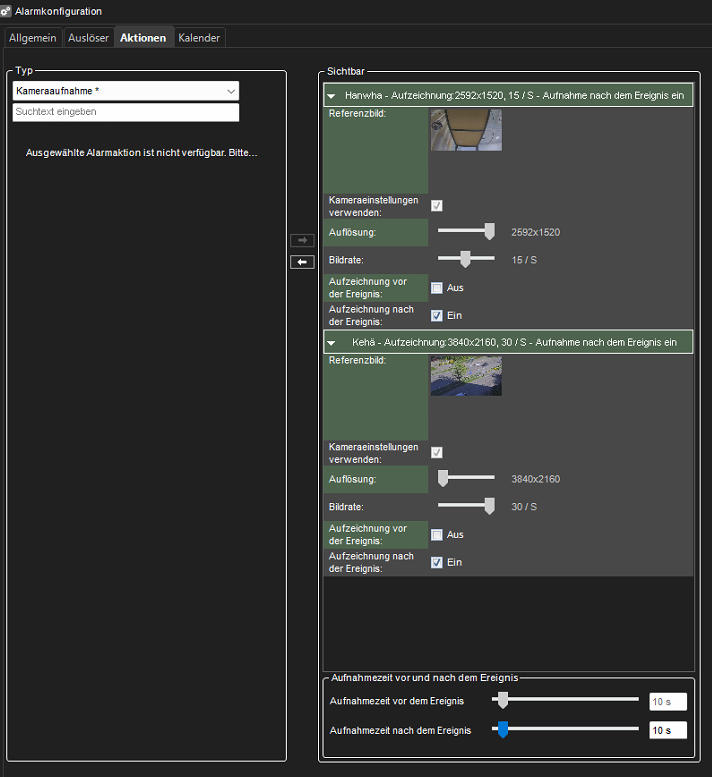This screenshot has width=712, height=777.
Task: Click the 15 / S frame rate value
Action: (x=524, y=260)
